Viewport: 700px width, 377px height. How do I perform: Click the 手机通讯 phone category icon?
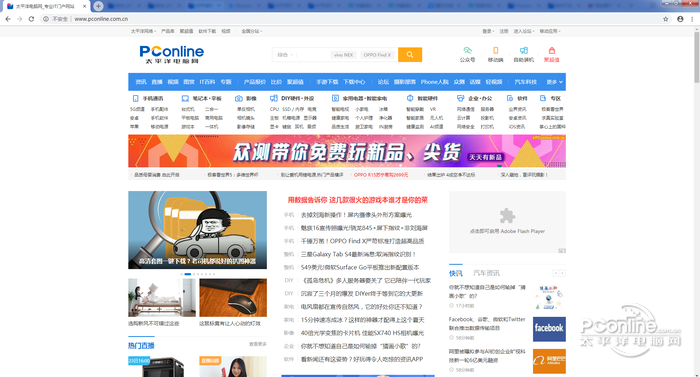pos(135,98)
